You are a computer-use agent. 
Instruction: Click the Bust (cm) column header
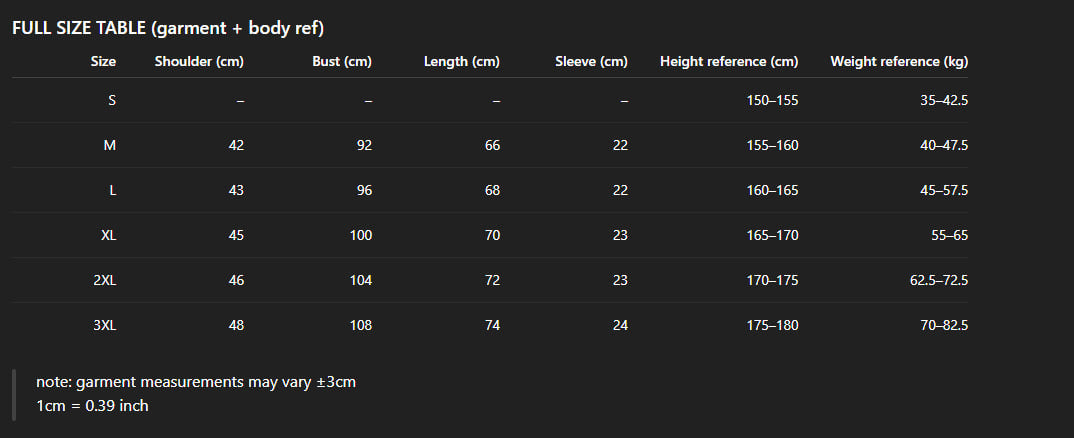point(342,61)
